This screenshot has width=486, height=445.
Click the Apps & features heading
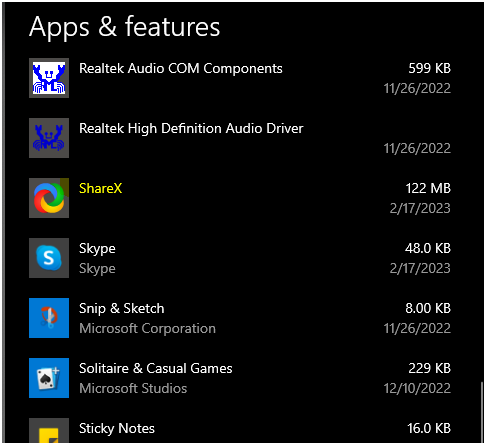(125, 27)
